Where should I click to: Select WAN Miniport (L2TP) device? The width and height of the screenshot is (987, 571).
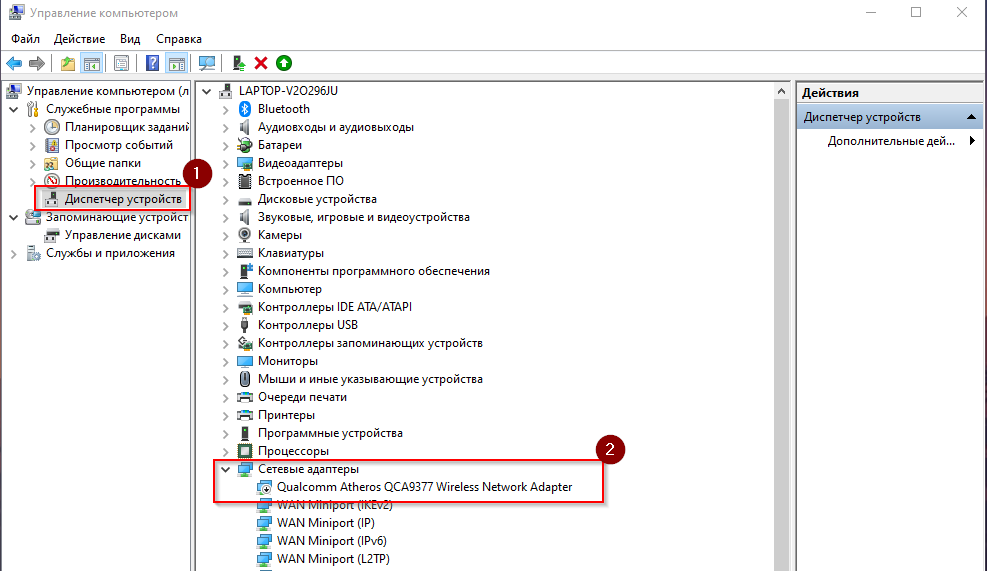pos(333,558)
